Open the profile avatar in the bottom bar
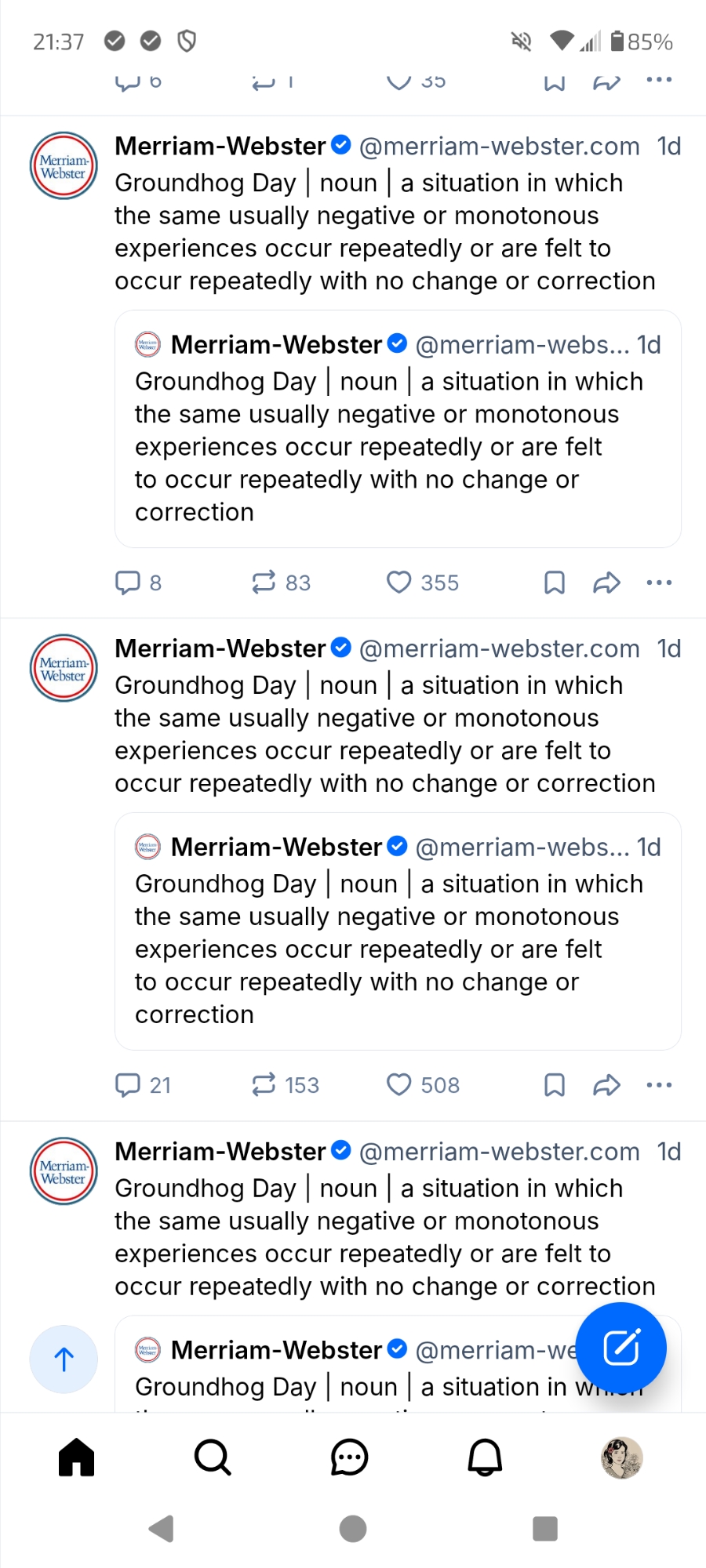Screen dimensions: 706x1568 pos(621,1457)
